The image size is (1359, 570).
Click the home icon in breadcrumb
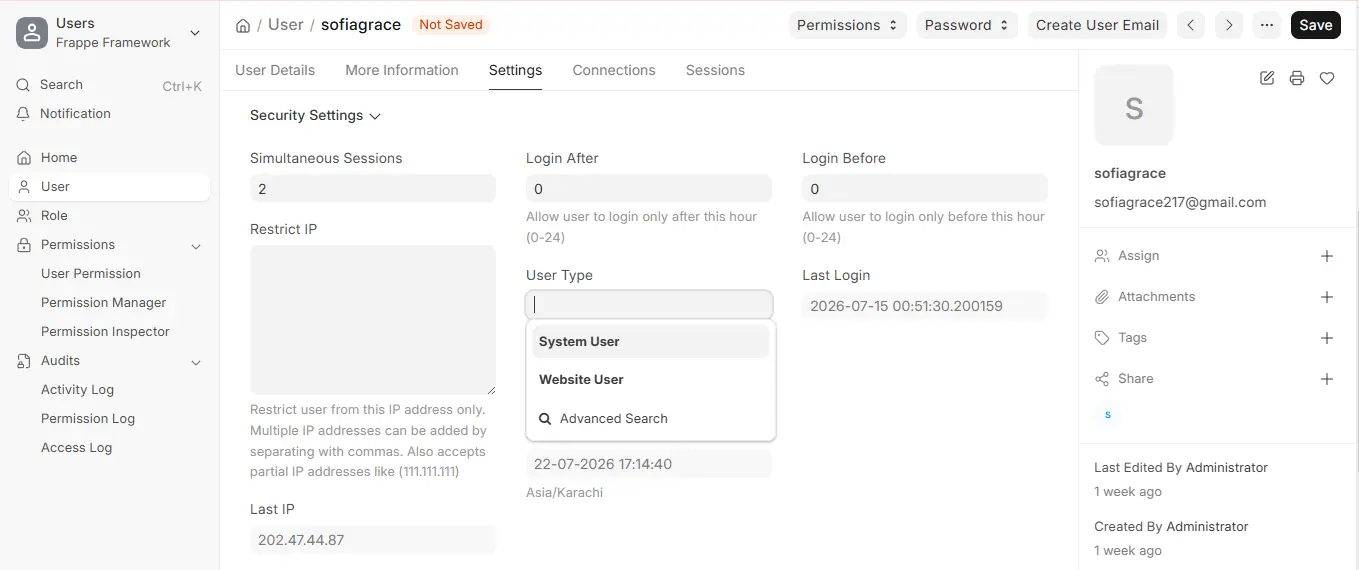click(243, 25)
